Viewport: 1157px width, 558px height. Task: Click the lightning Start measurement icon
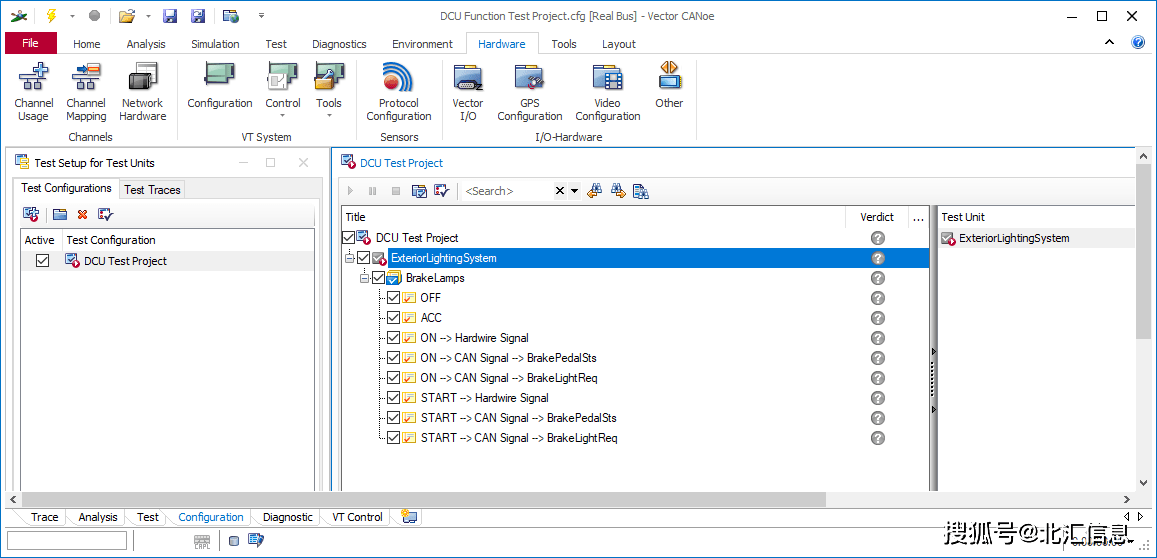[51, 16]
